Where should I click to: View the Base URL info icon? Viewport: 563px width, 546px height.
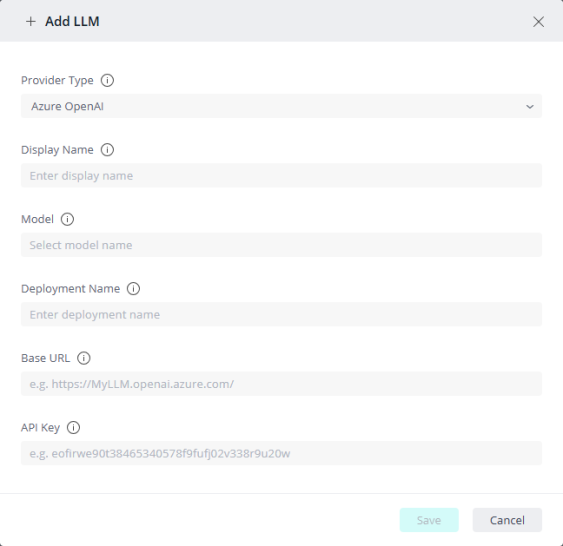84,358
